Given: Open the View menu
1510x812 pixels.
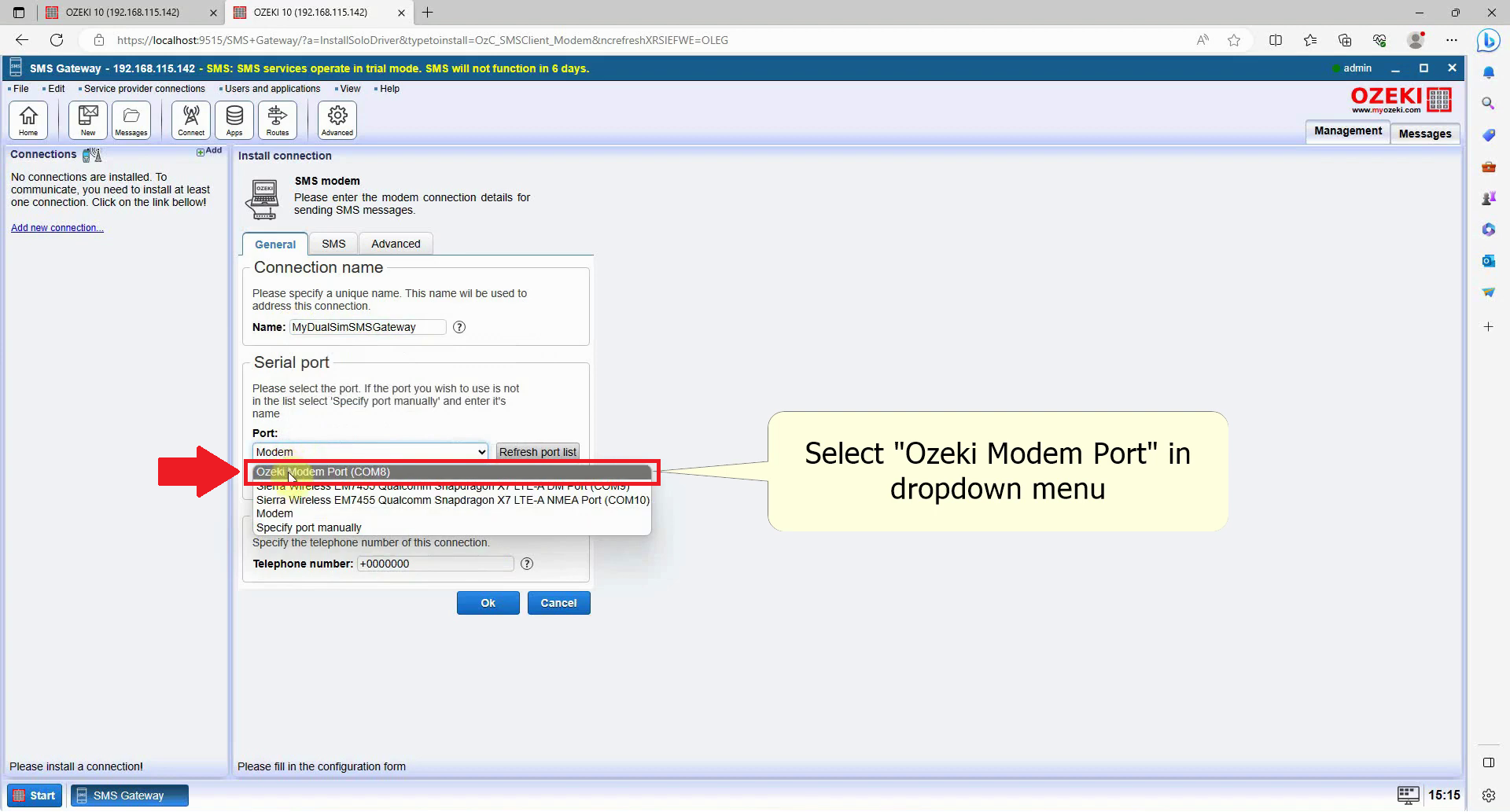Looking at the screenshot, I should (350, 89).
